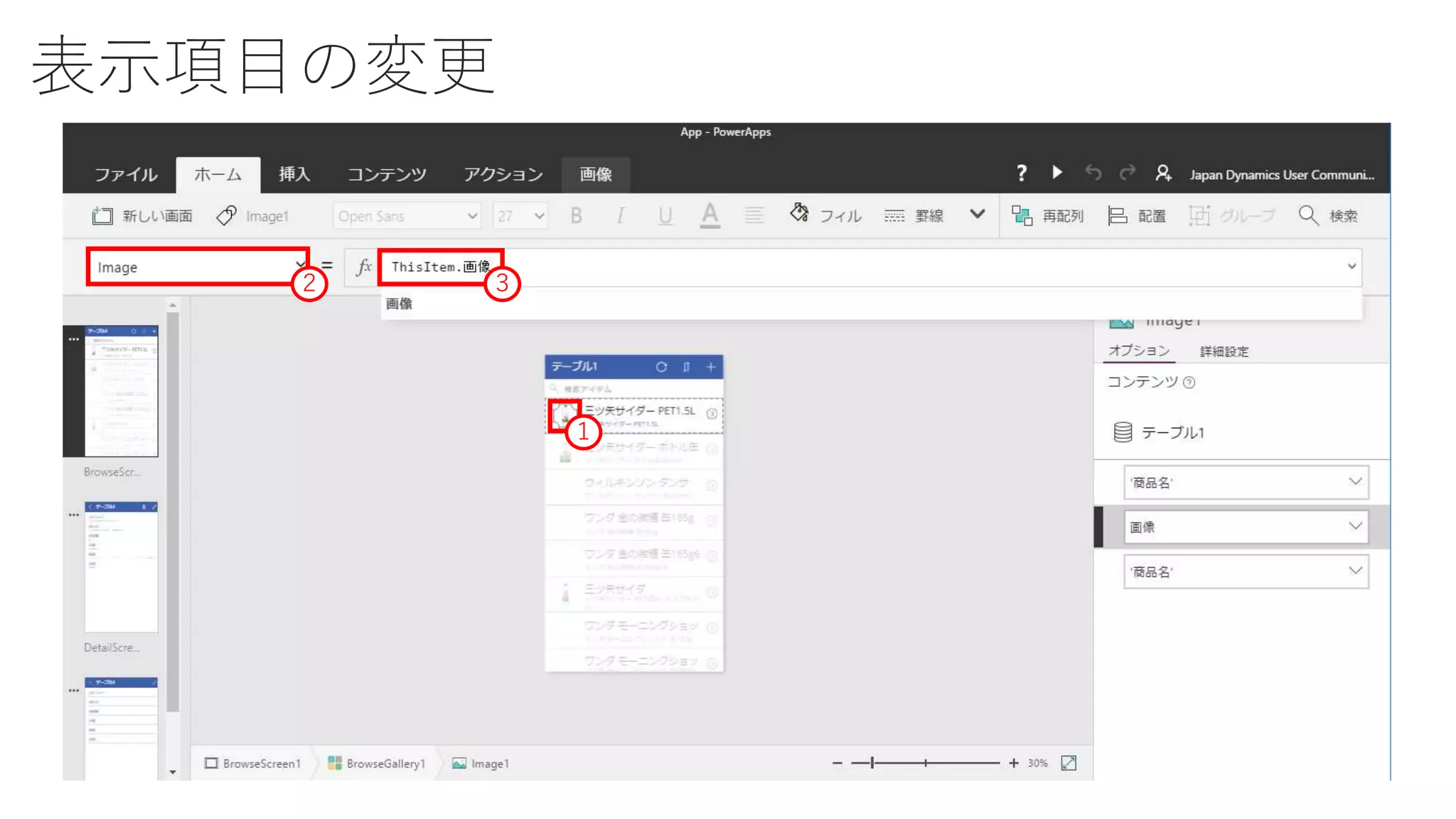1456x819 pixels.
Task: Click the help question mark icon
Action: (1022, 173)
